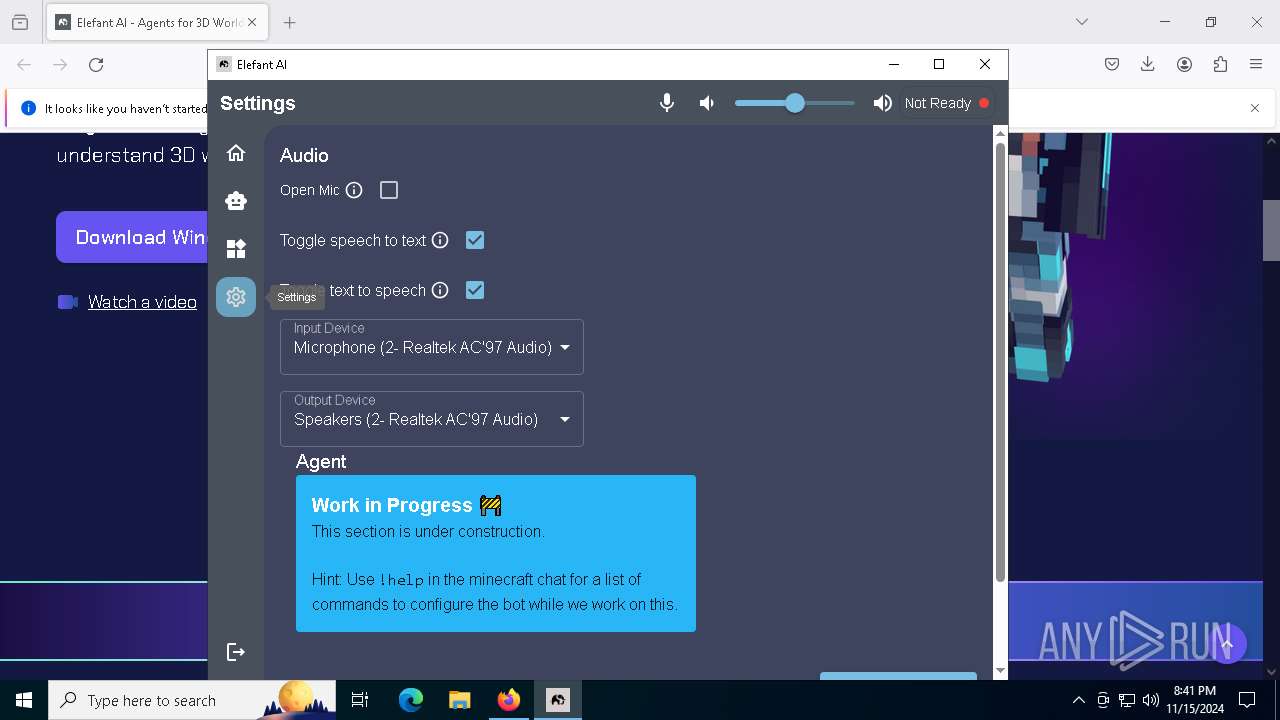This screenshot has height=720, width=1280.
Task: Click Save to Pocket icon in Firefox
Action: 1112,65
